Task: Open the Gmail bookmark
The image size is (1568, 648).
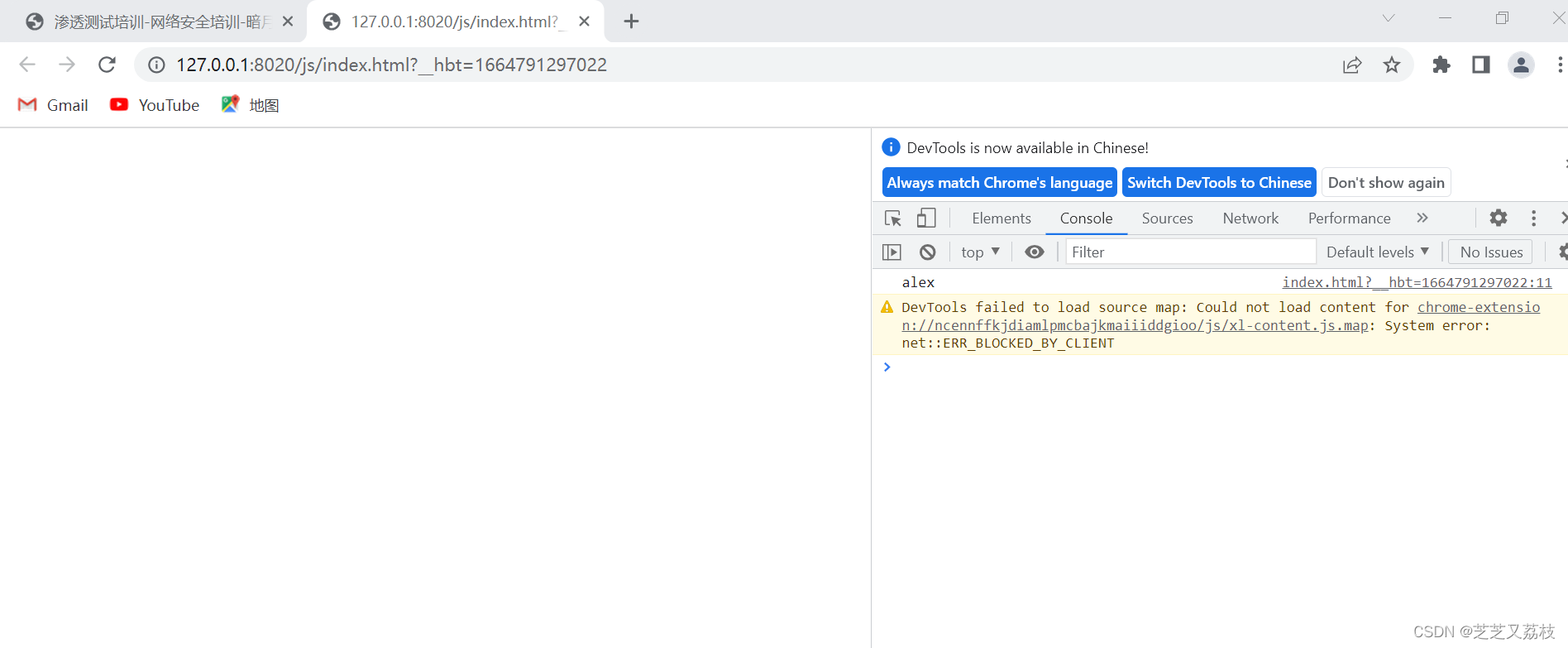Action: [53, 105]
